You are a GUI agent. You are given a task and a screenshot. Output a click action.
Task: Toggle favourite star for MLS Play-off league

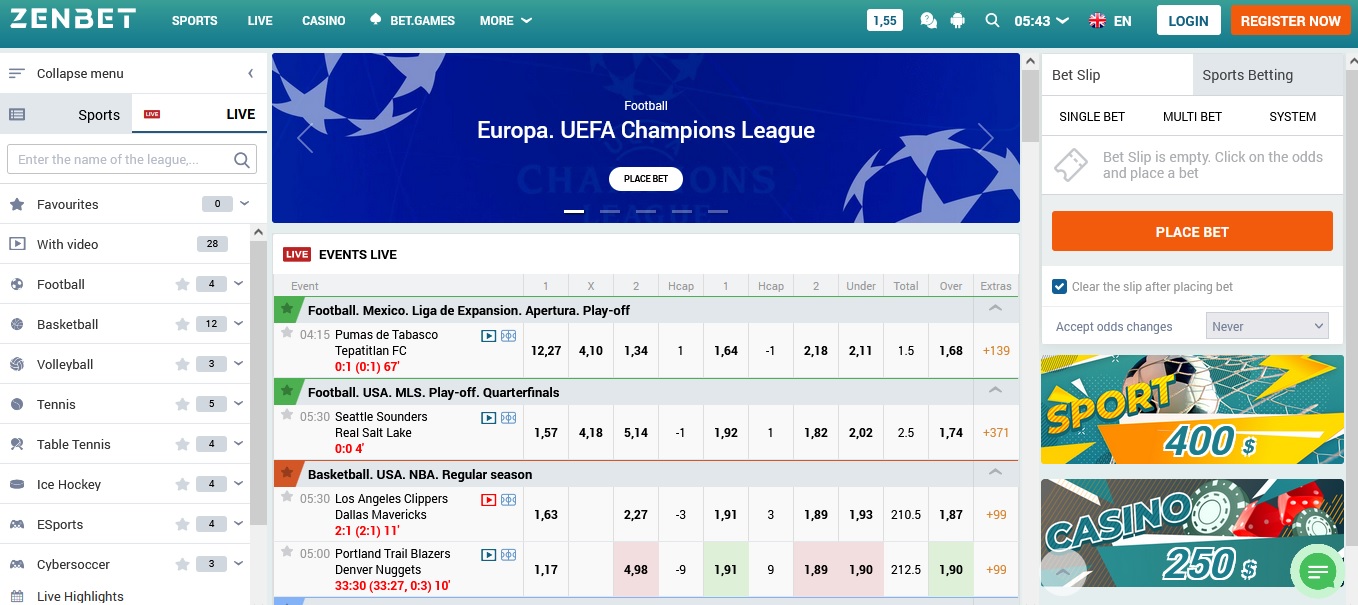point(287,391)
